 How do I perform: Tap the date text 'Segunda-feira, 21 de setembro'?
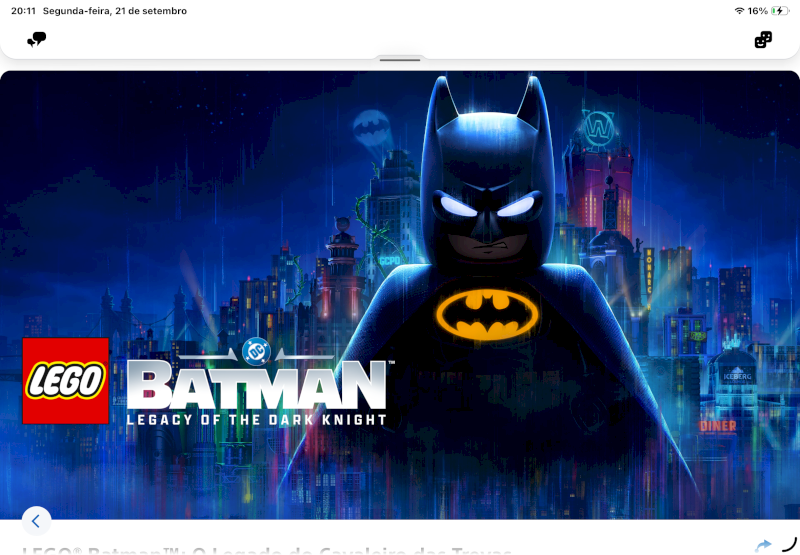coord(115,11)
